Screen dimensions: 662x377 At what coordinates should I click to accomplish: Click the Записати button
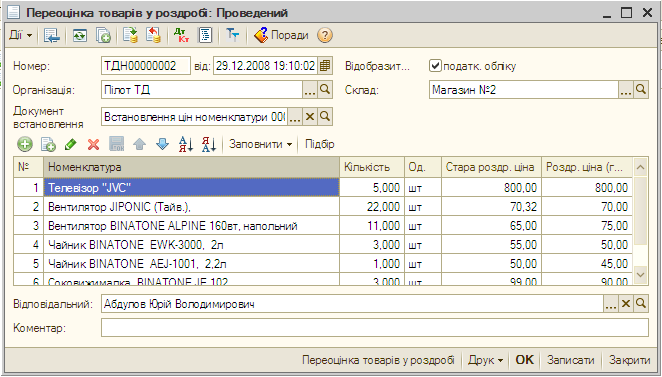(570, 360)
